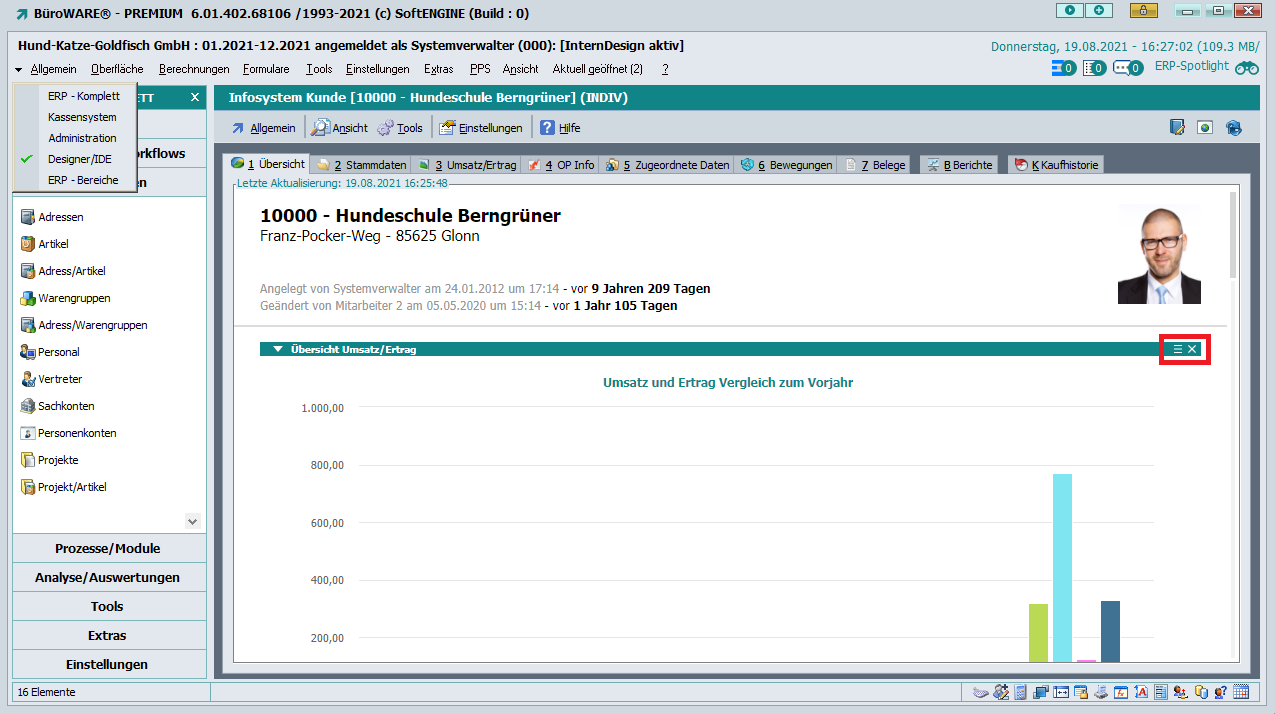
Task: Collapse the Übersicht Umsatz/Ertrag section triangle
Action: [277, 349]
